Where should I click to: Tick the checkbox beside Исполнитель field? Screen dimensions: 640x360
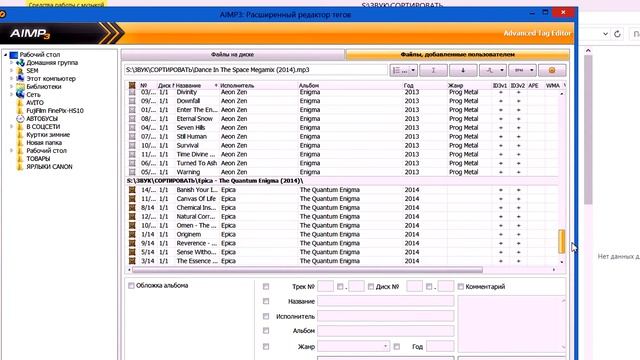[266, 316]
